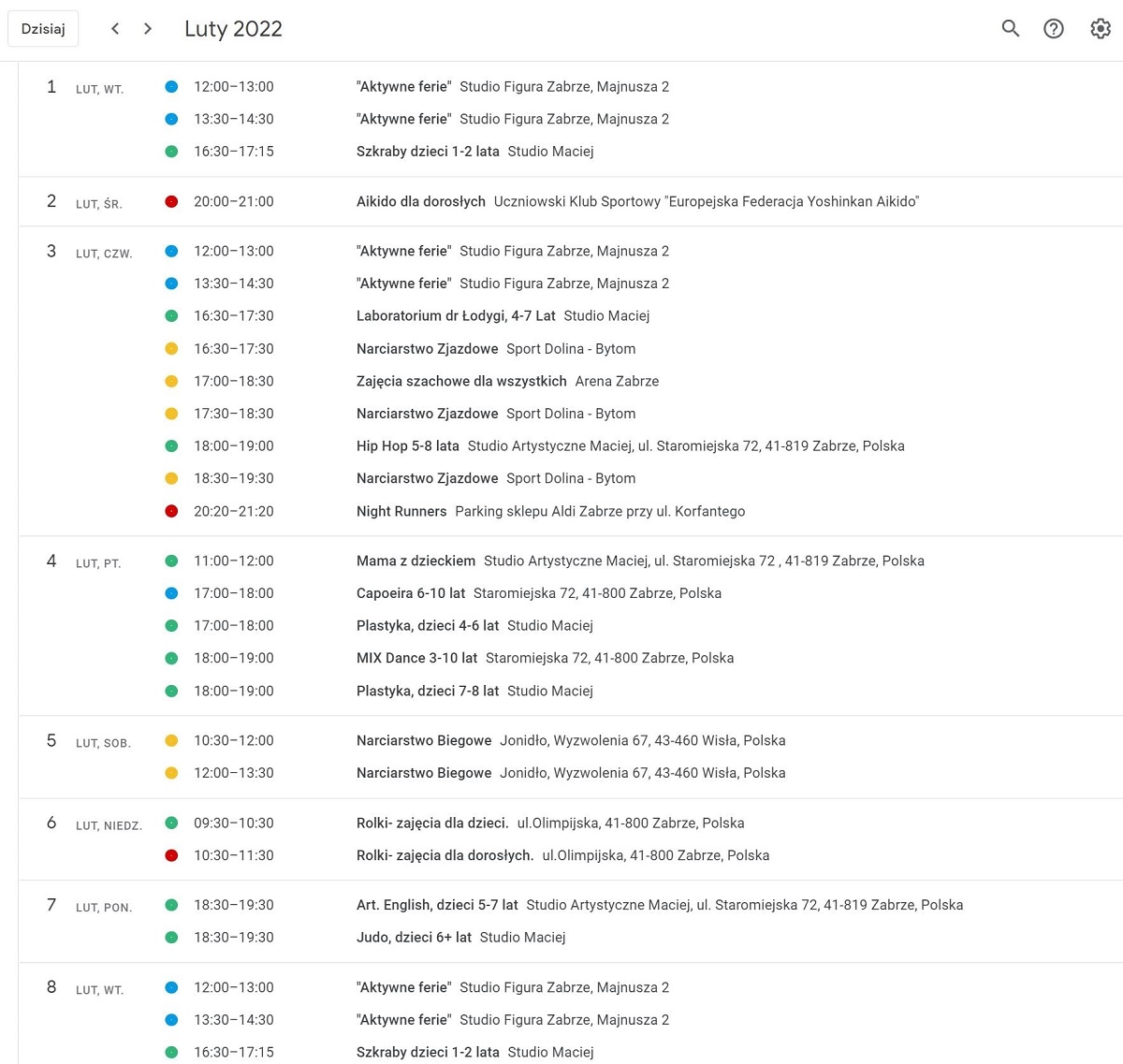Go to the next month arrow
Screen dimensions: 1123x1064
148,28
